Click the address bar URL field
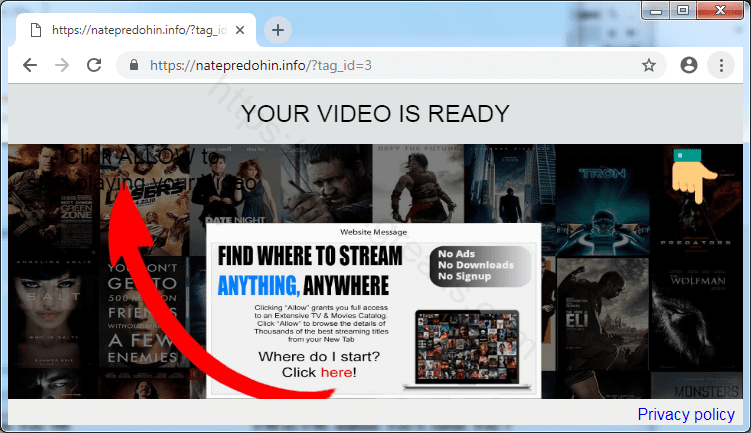This screenshot has width=751, height=433. click(x=380, y=66)
